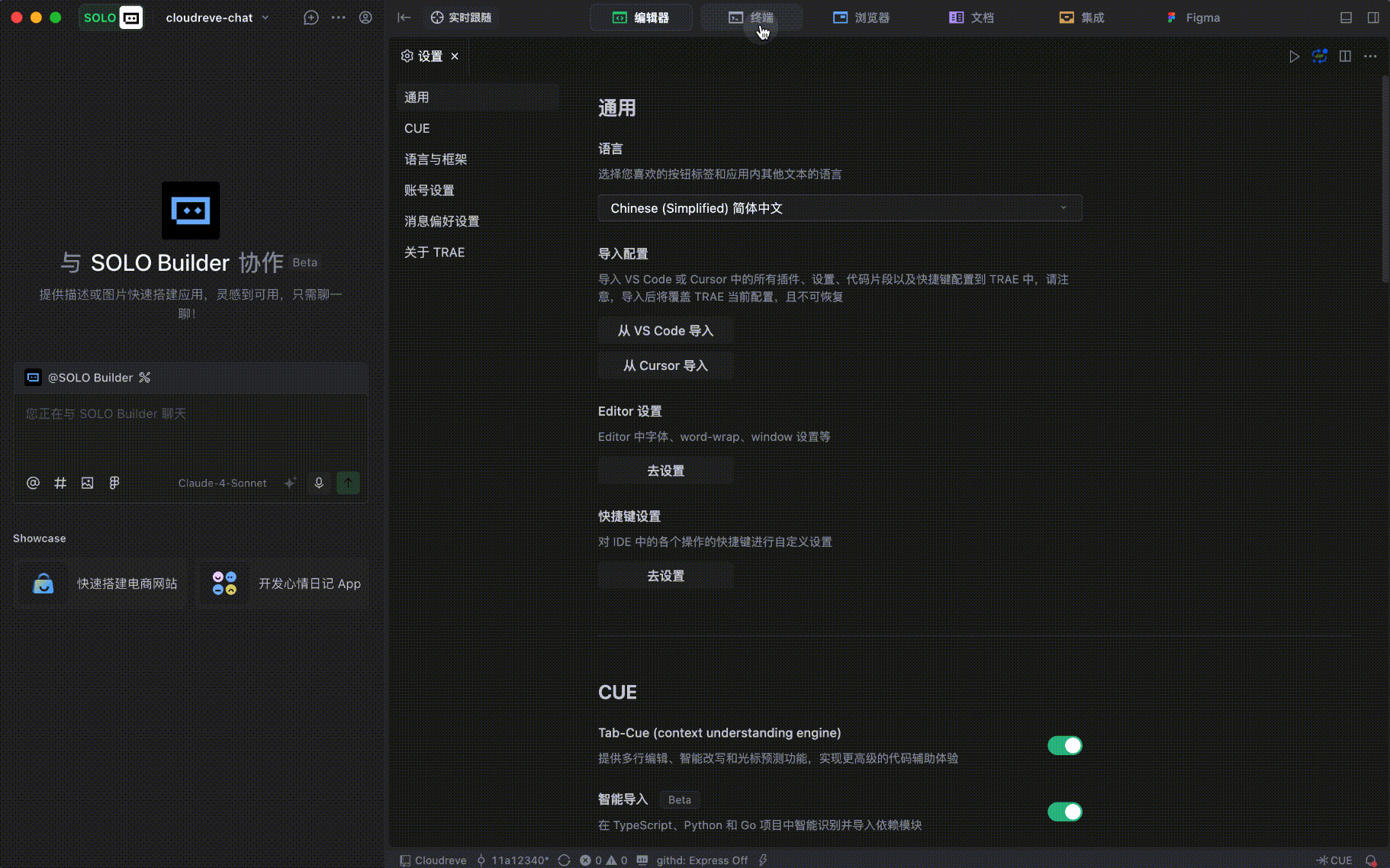Add # context reference in the chat

click(60, 483)
